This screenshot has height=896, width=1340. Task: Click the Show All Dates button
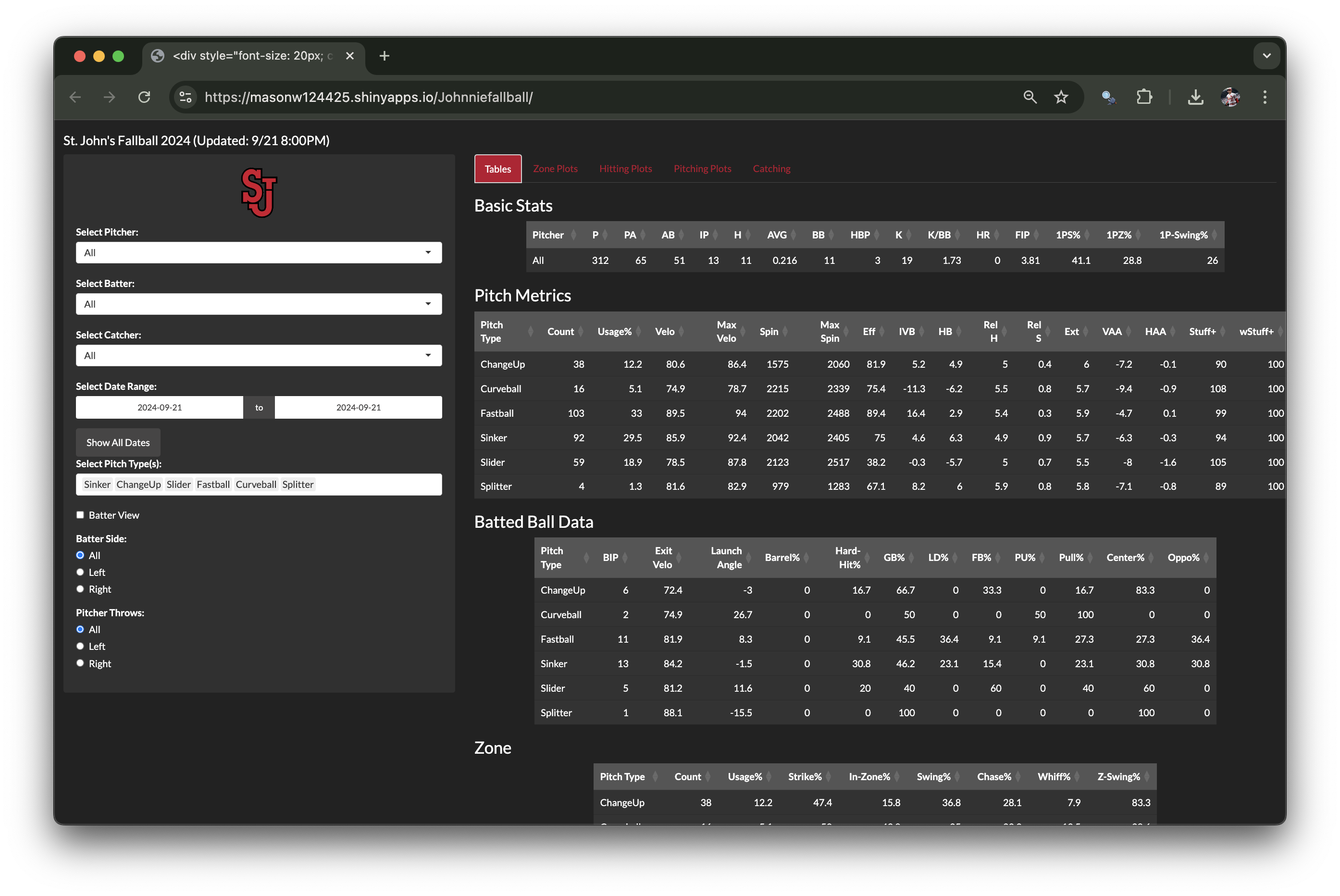[118, 442]
